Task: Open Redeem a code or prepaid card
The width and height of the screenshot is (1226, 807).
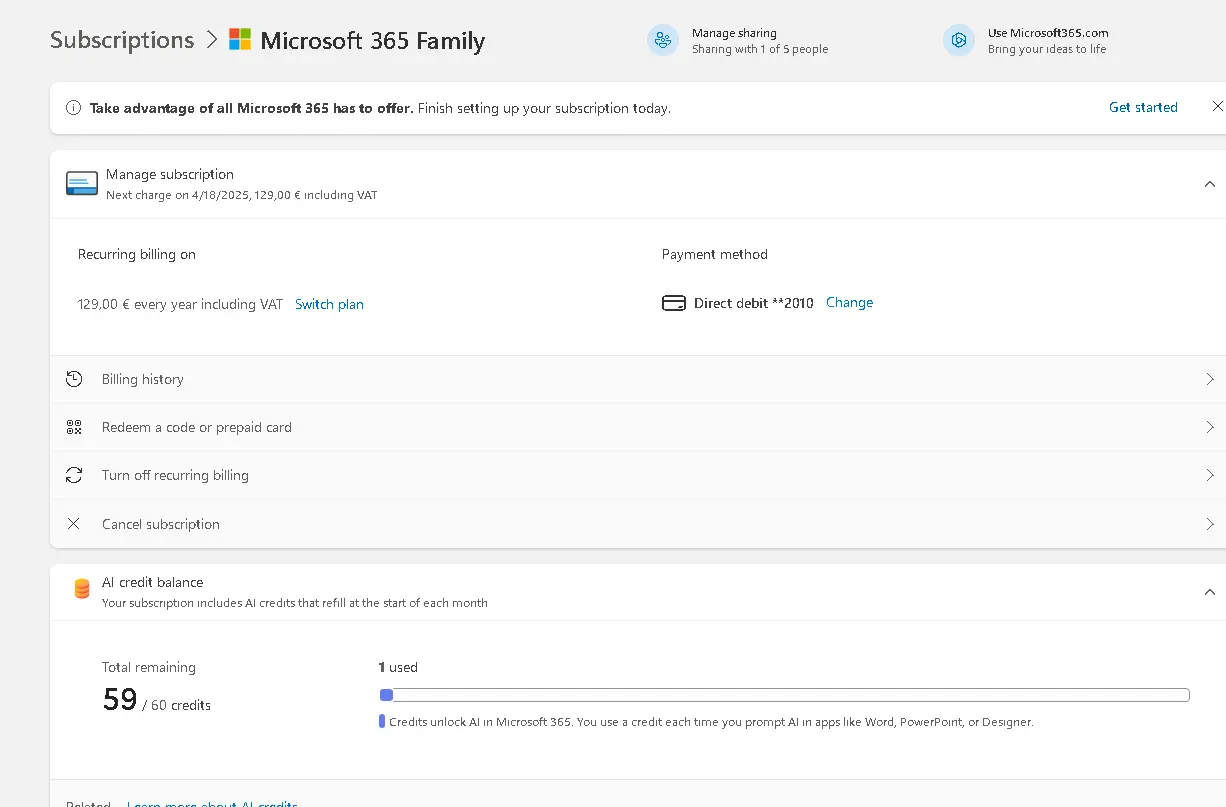Action: [x=638, y=427]
